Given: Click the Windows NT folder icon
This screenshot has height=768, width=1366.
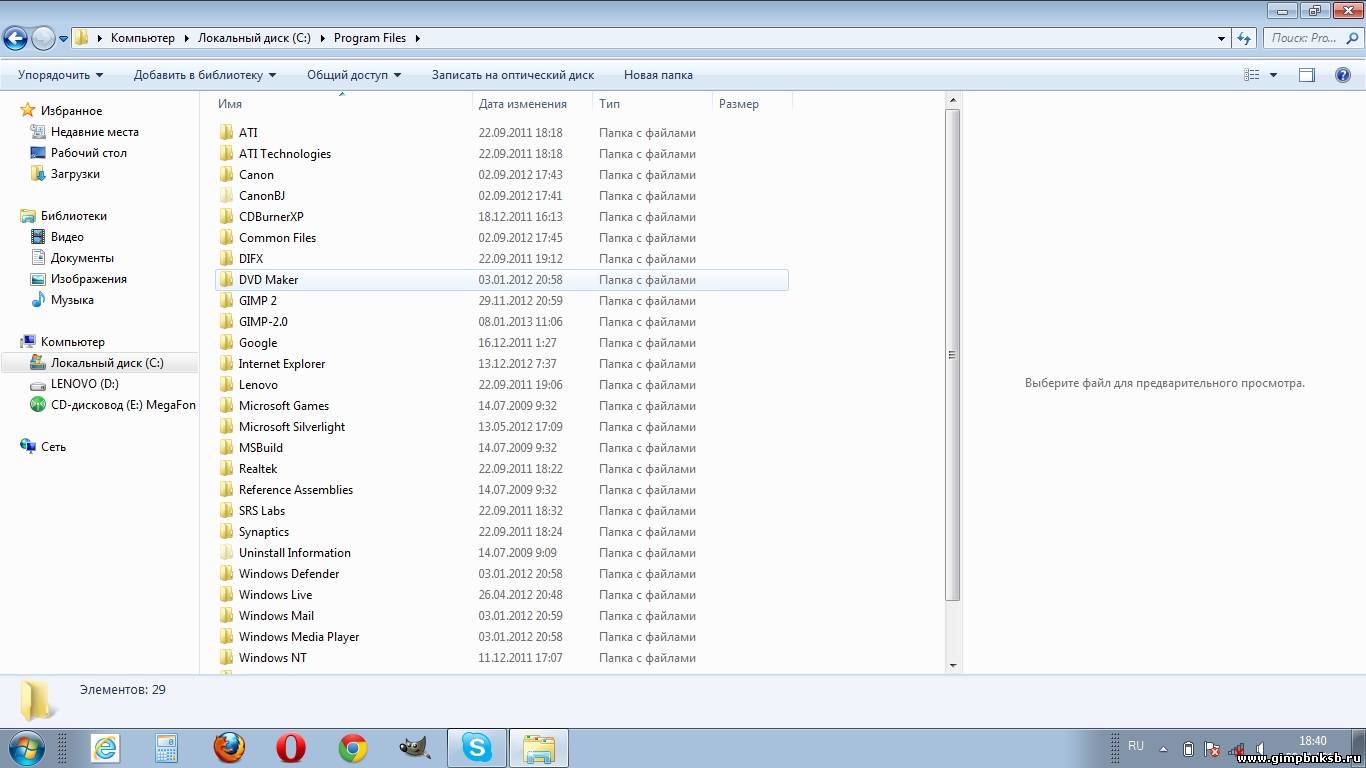Looking at the screenshot, I should click(226, 657).
